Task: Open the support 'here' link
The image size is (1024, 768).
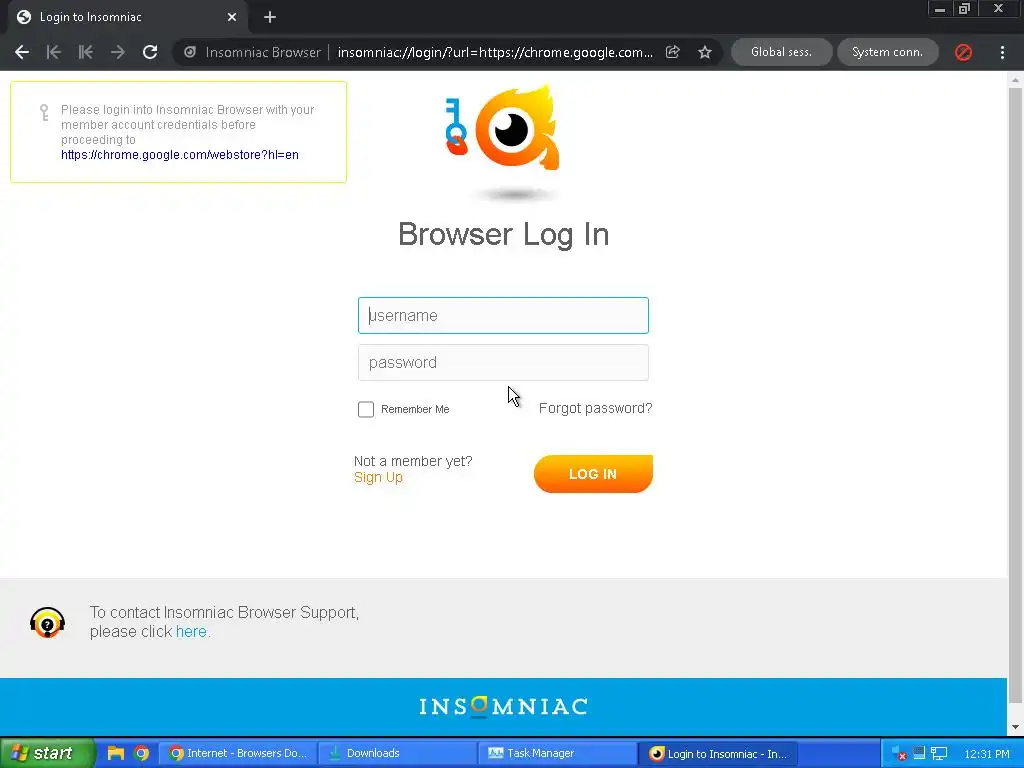Action: 191,632
